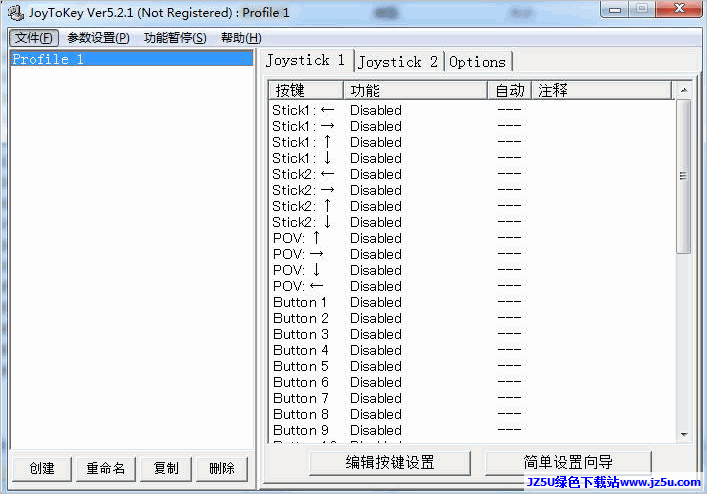Click the 自动 column header
707x494 pixels.
pos(510,90)
